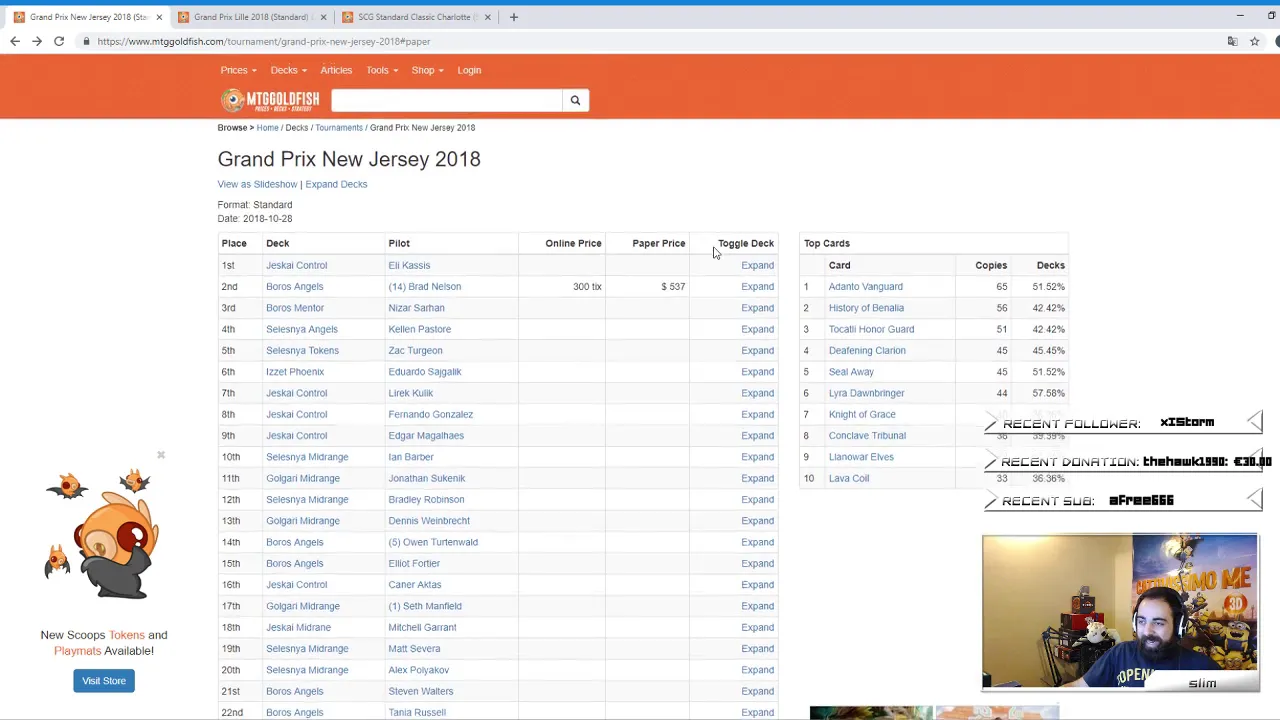Expand Ian Barber's 10th place deck
The width and height of the screenshot is (1280, 720).
757,457
